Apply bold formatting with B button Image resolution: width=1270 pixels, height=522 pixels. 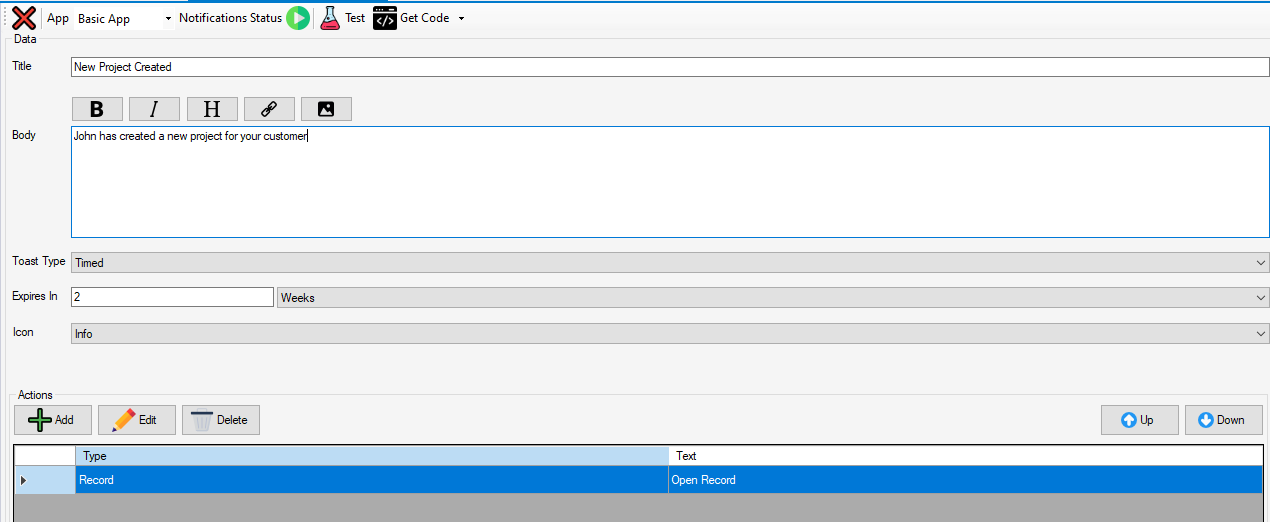97,109
